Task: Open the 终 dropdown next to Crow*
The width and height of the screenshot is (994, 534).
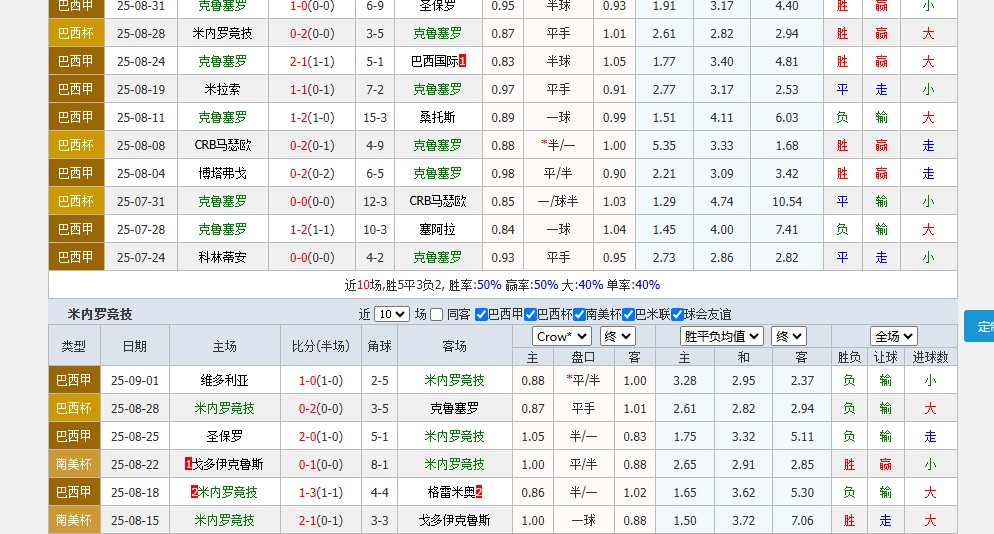Action: (x=617, y=336)
